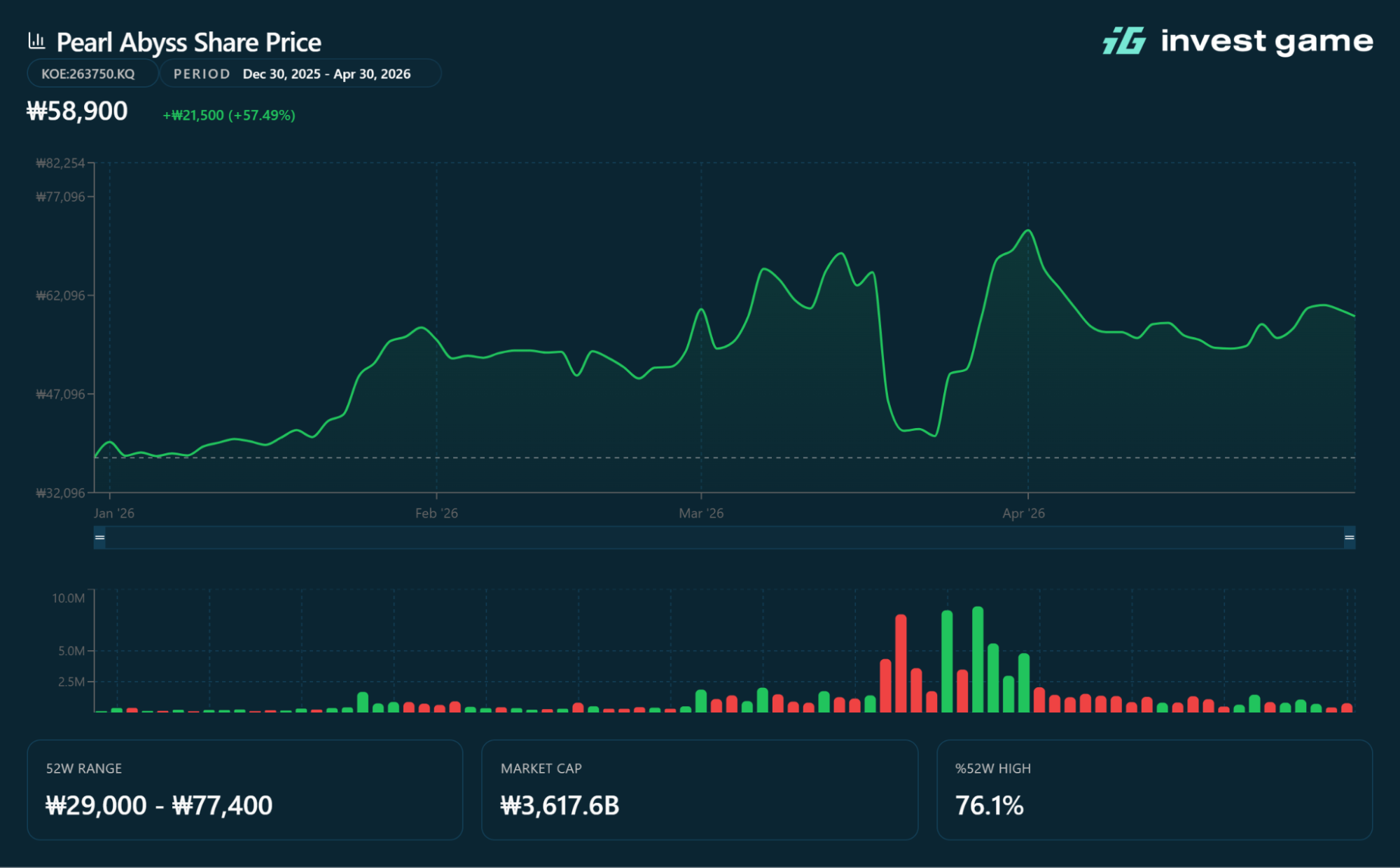The image size is (1400, 868).
Task: Click the price line peak near April
Action: [1028, 230]
